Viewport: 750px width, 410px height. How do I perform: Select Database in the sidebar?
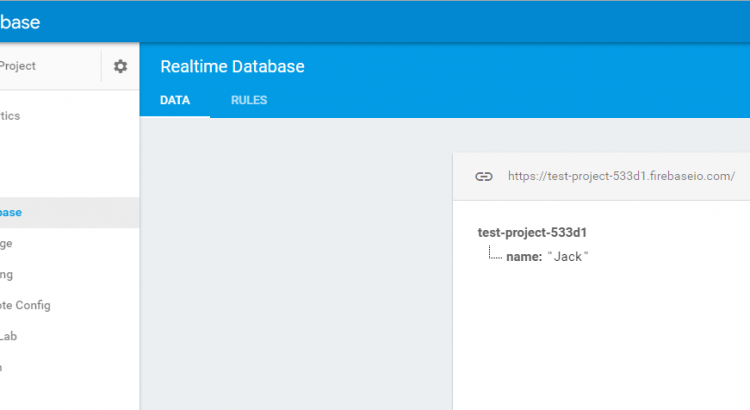click(x=12, y=212)
